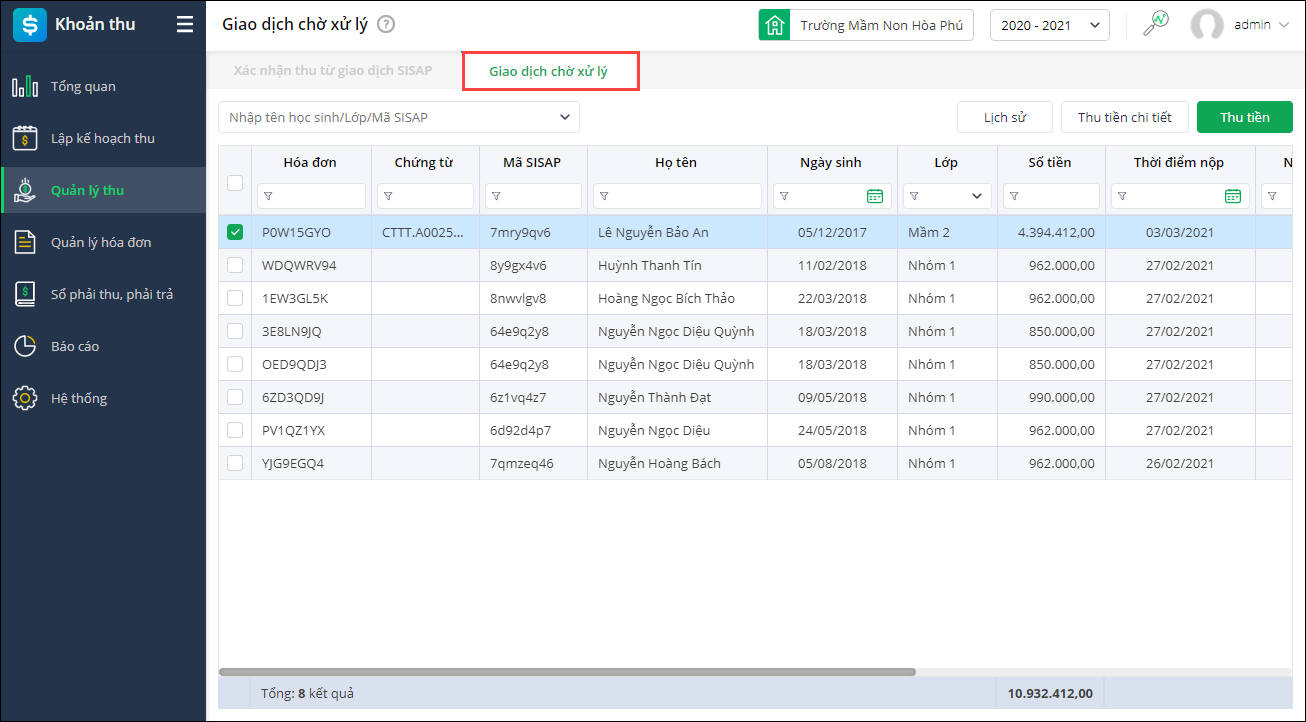Switch to Xác nhận thu từ giao dịch SISAP tab

click(333, 71)
